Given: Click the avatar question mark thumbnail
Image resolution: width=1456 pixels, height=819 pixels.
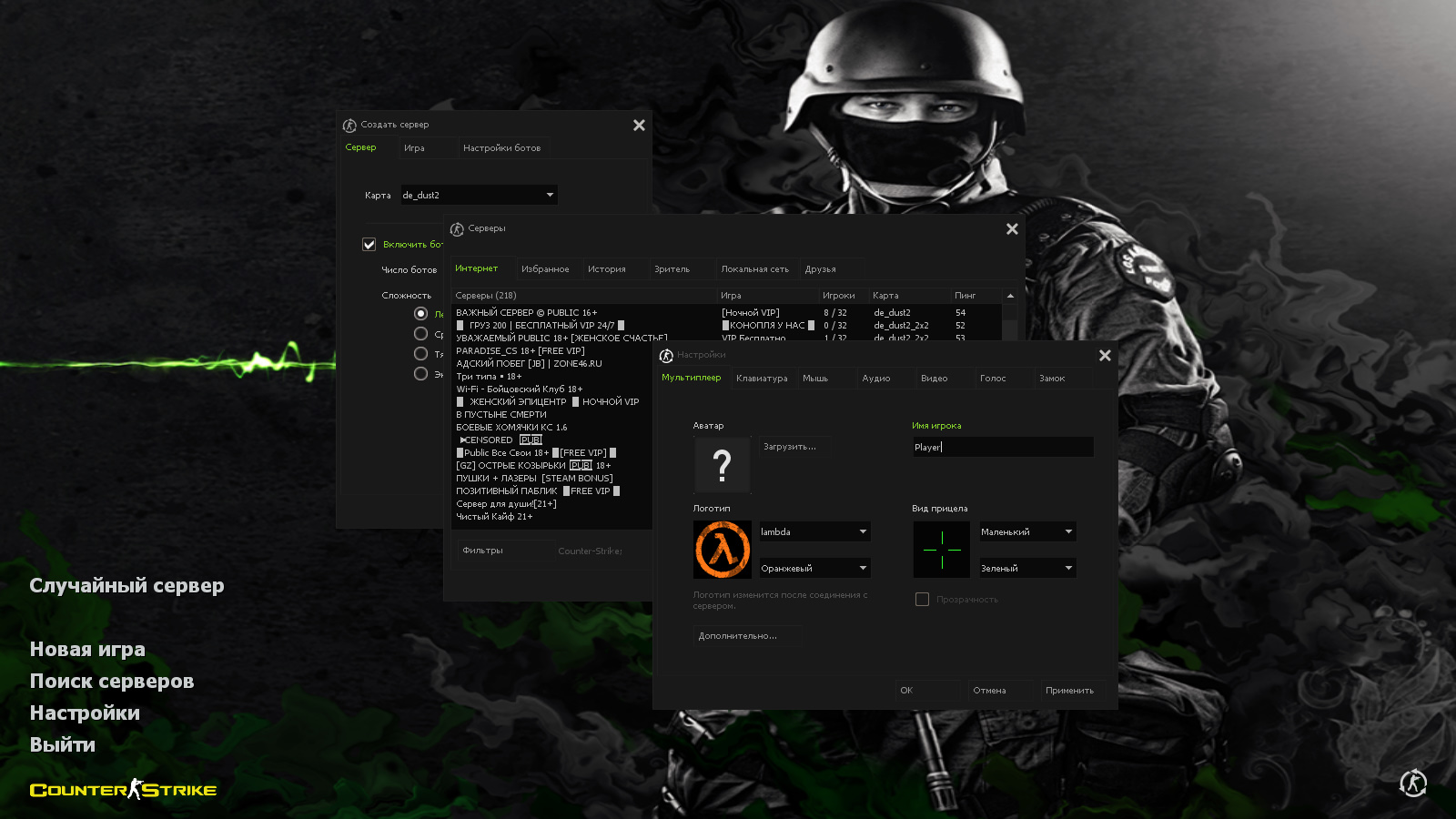Looking at the screenshot, I should [722, 465].
